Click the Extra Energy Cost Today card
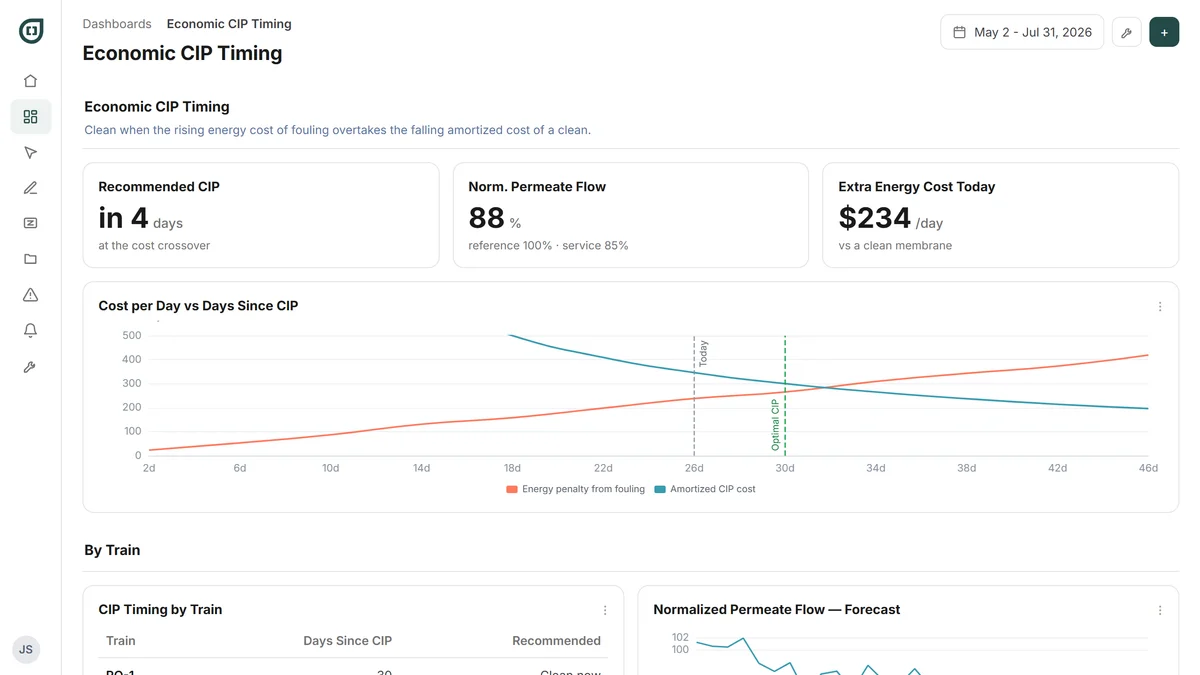Viewport: 1200px width, 675px height. (x=1001, y=215)
